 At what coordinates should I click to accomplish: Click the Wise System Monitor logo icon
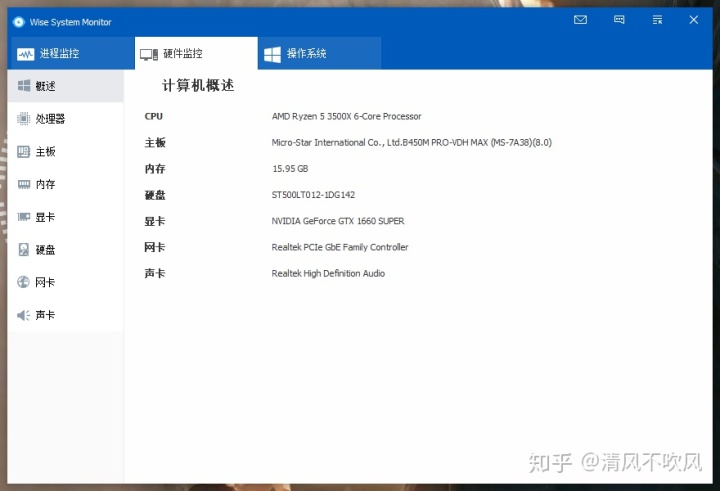19,22
